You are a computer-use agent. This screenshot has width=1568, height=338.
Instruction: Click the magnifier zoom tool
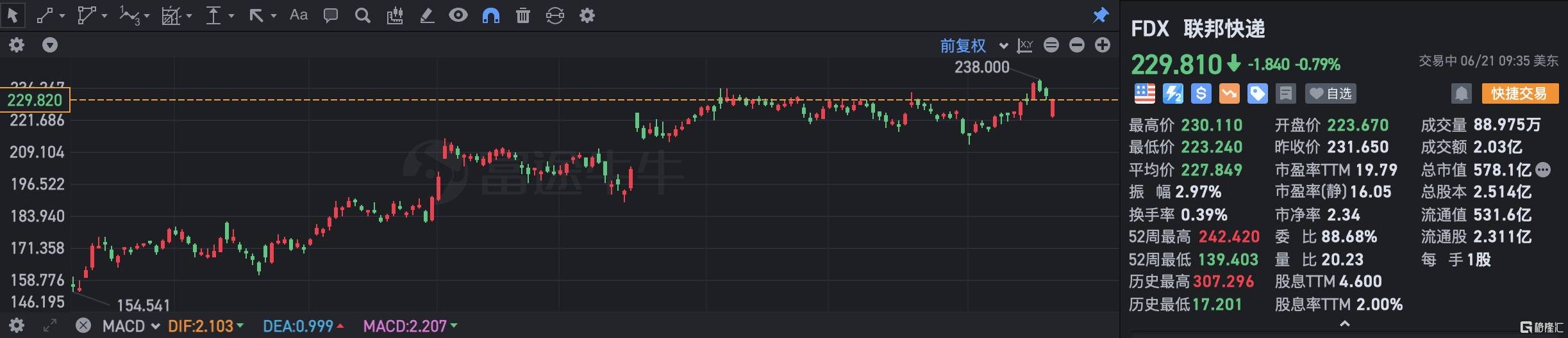pos(363,15)
